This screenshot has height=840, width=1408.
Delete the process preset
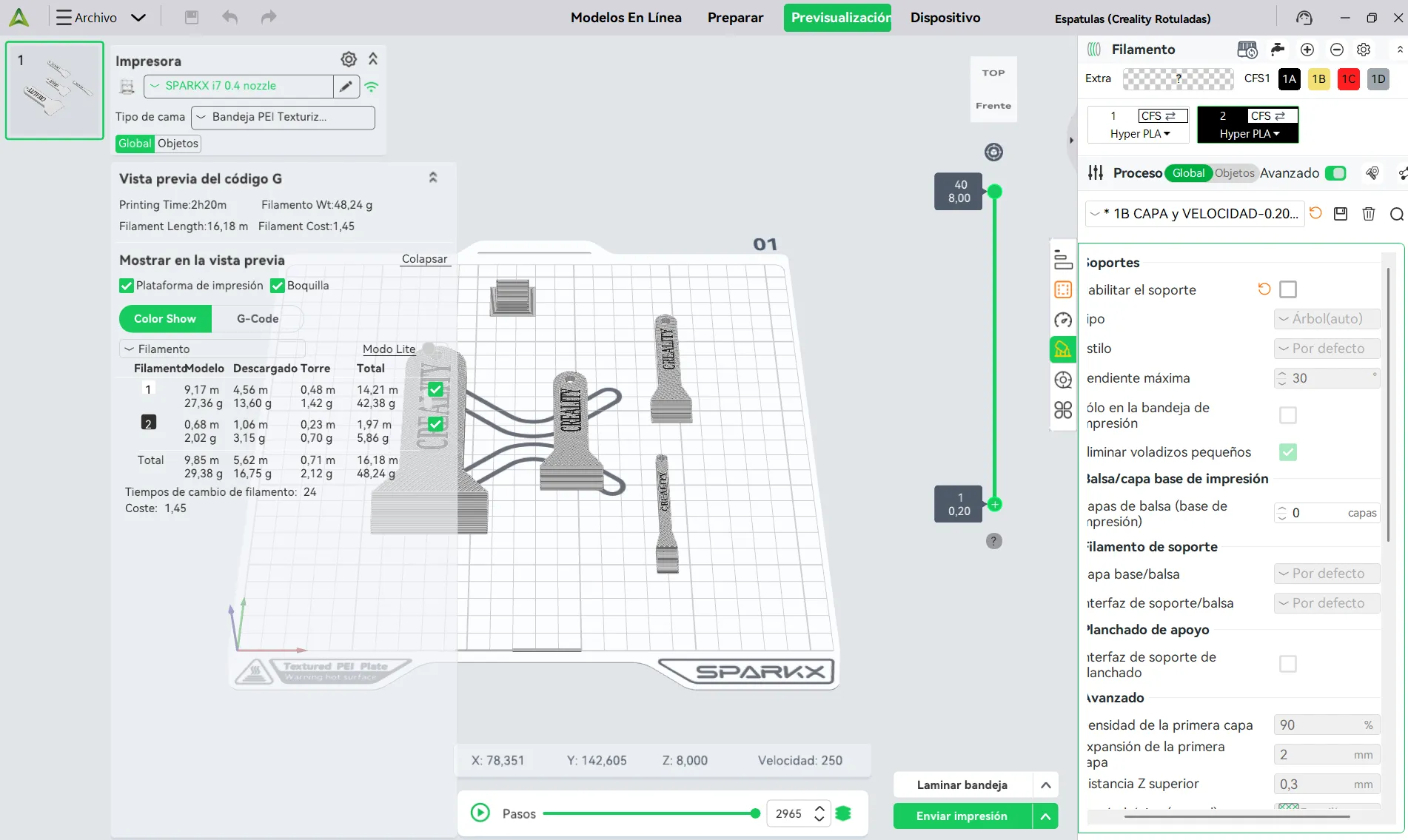(1369, 214)
